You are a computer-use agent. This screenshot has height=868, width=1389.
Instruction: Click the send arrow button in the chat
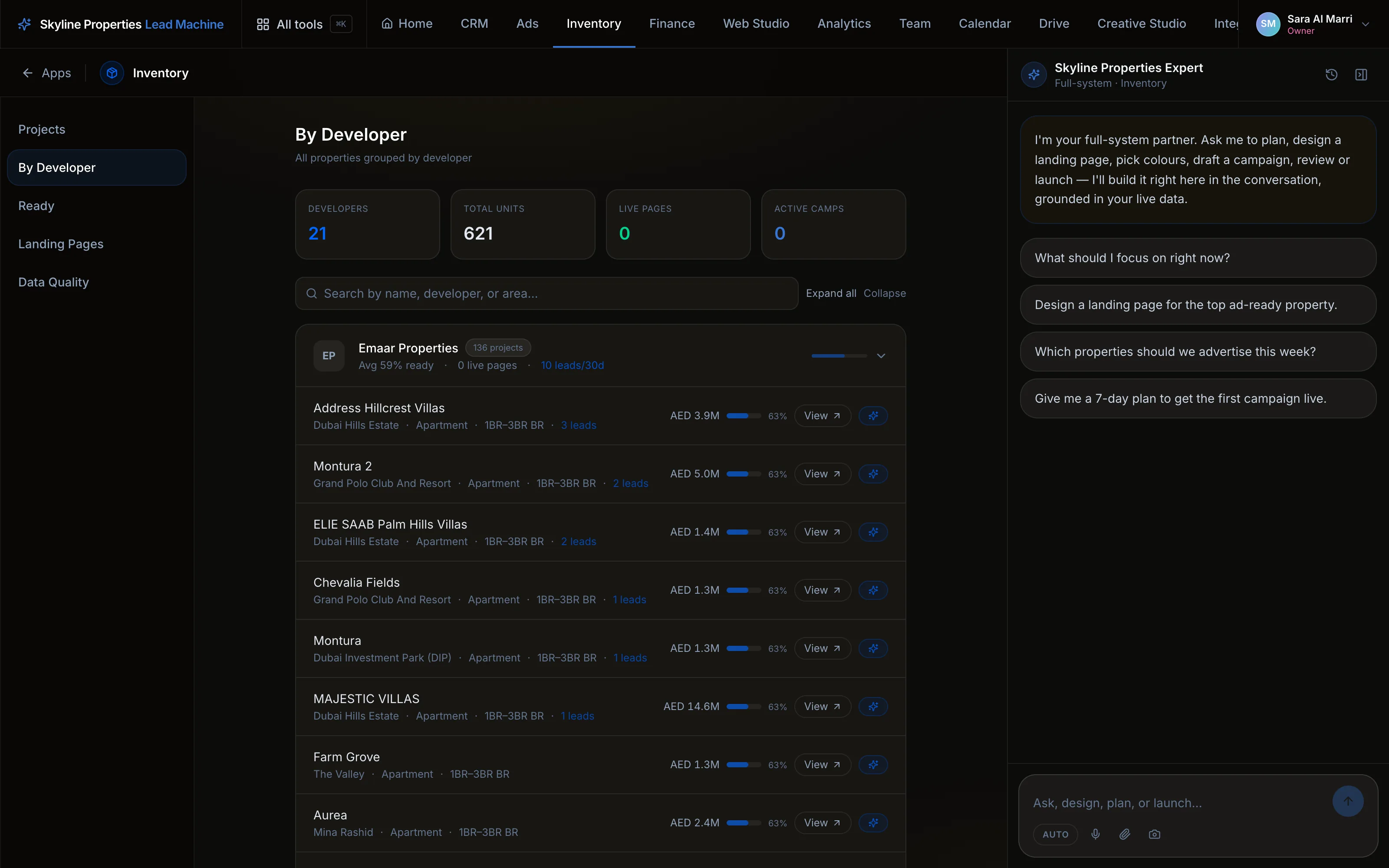tap(1348, 801)
